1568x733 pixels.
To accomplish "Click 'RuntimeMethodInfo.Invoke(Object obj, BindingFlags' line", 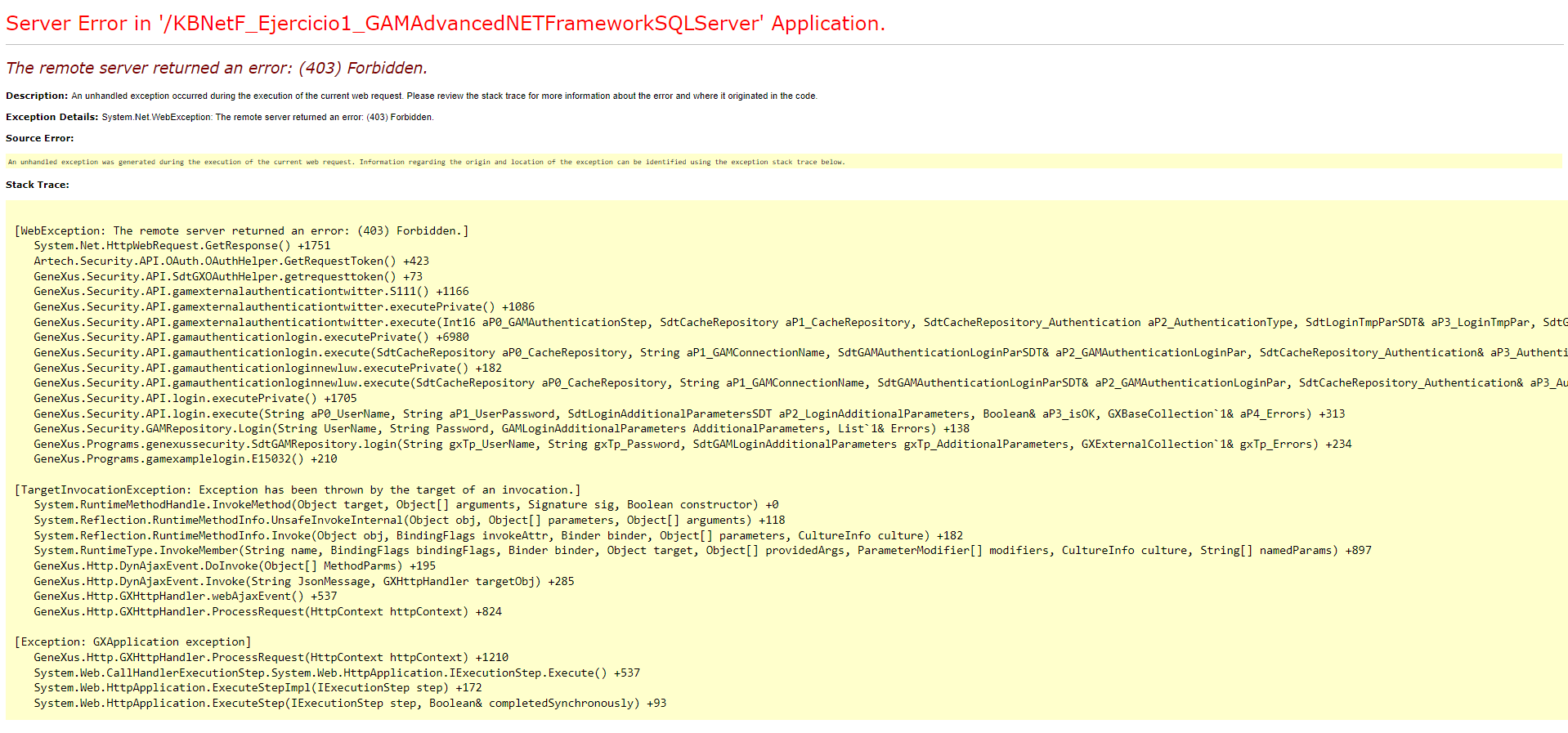I will (498, 535).
